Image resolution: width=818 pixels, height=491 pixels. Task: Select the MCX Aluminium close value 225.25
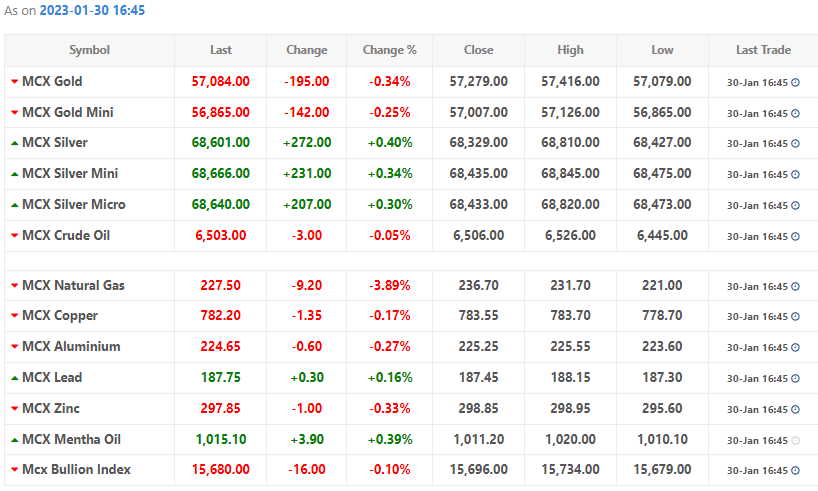pos(479,346)
